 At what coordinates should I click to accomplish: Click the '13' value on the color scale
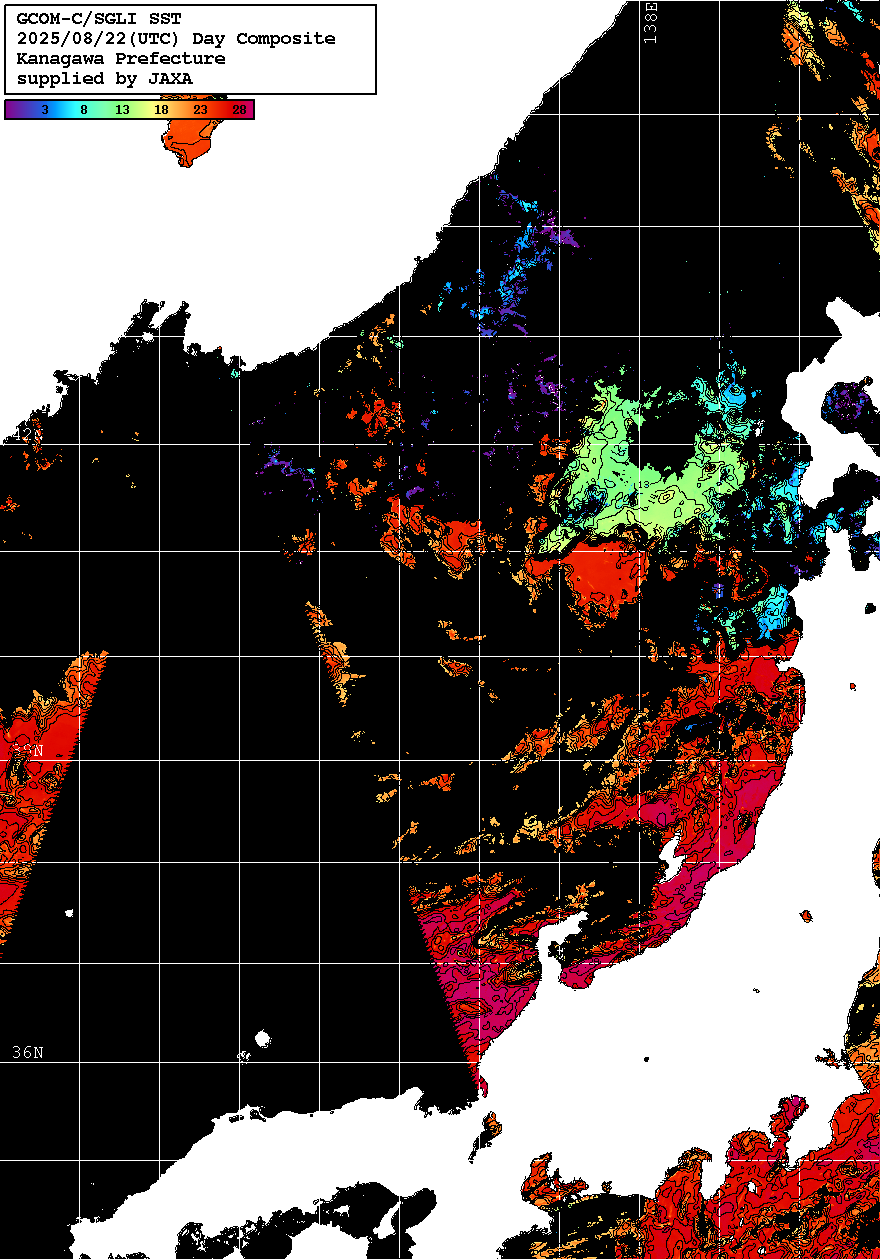[122, 110]
